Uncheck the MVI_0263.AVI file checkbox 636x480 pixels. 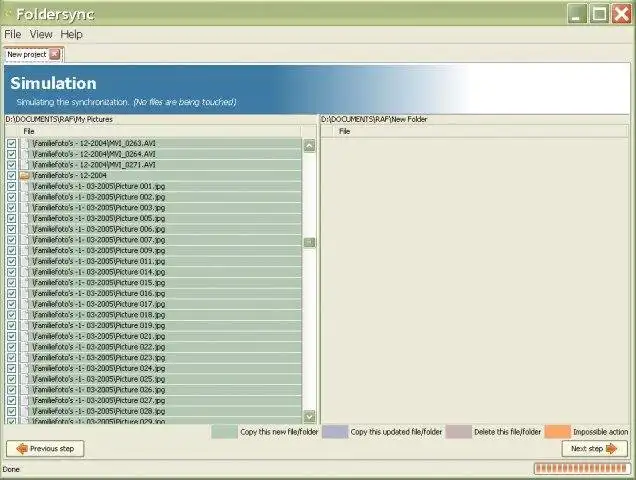[x=11, y=144]
